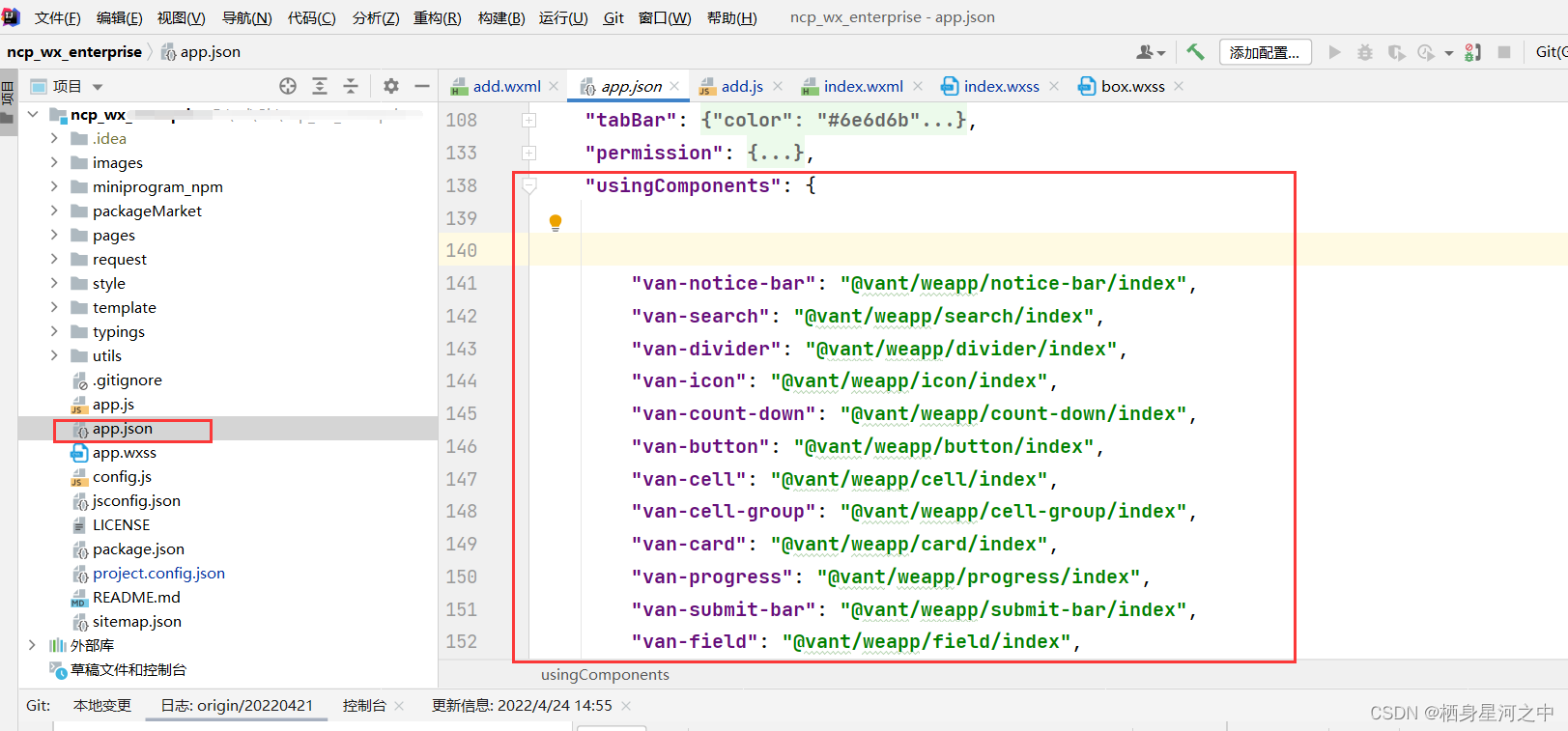1568x731 pixels.
Task: Fold the usingComponents block
Action: click(528, 185)
